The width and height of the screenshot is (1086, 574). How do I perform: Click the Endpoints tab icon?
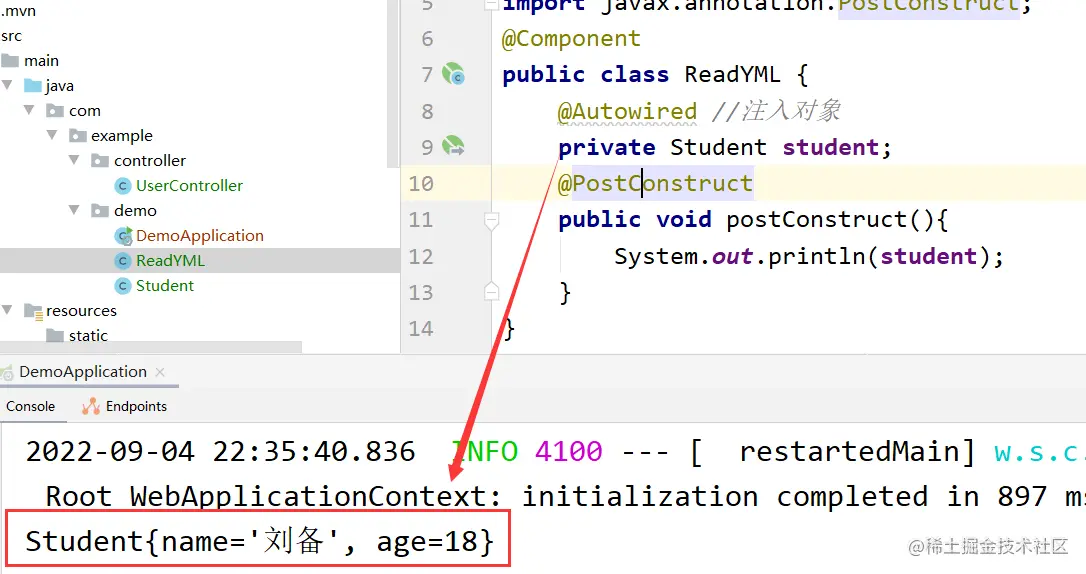tap(91, 406)
